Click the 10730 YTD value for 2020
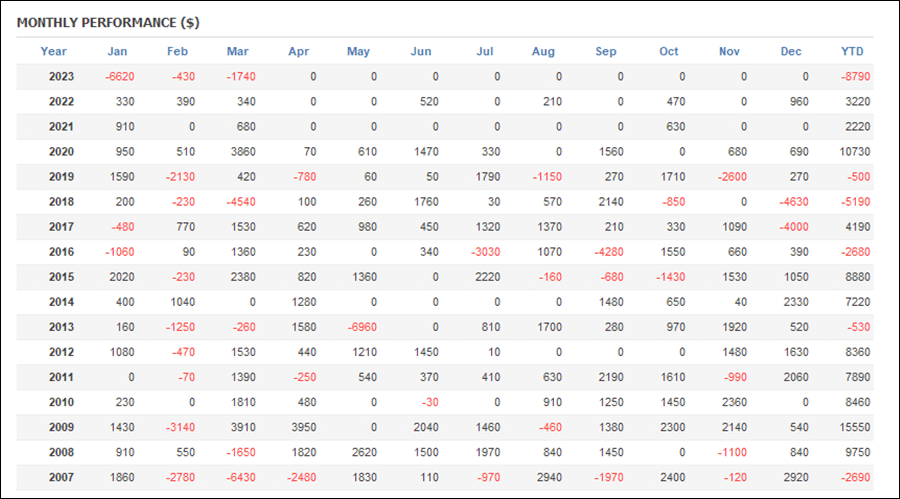The height and width of the screenshot is (499, 900). pos(855,152)
